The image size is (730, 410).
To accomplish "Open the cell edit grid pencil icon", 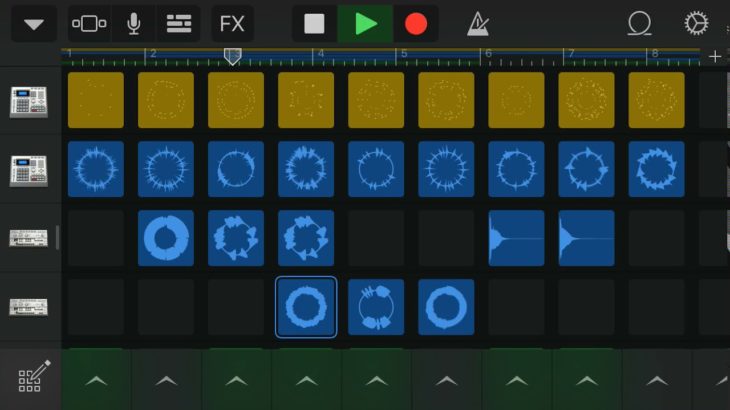I will (x=34, y=376).
